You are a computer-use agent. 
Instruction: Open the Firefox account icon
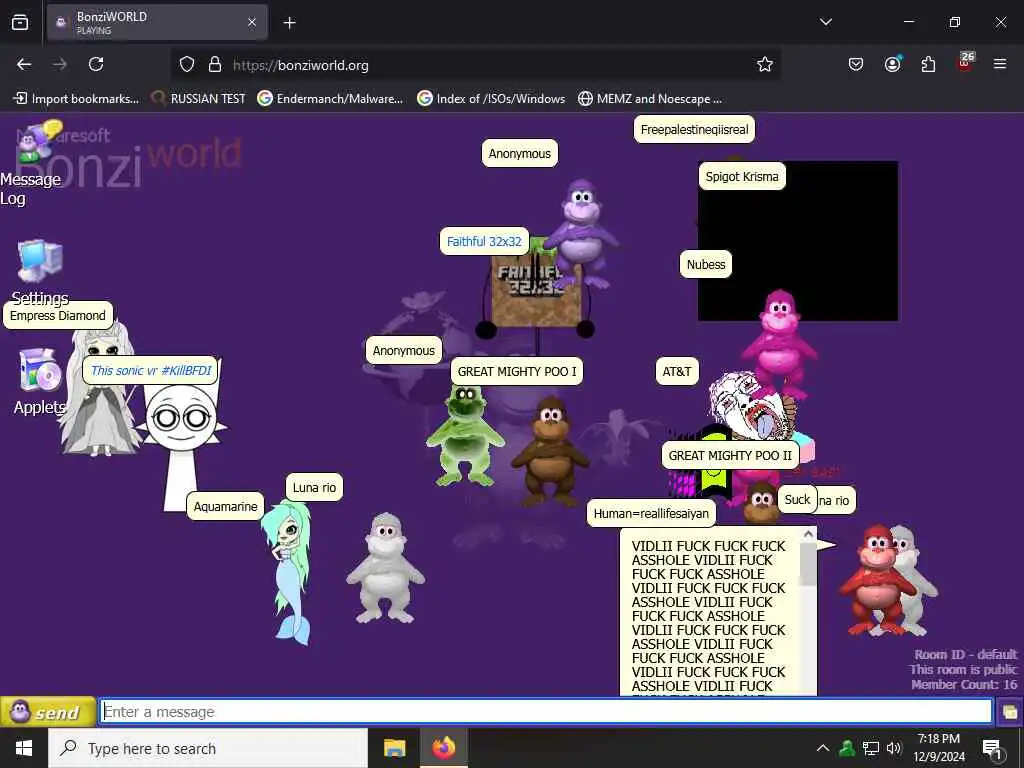click(x=892, y=64)
